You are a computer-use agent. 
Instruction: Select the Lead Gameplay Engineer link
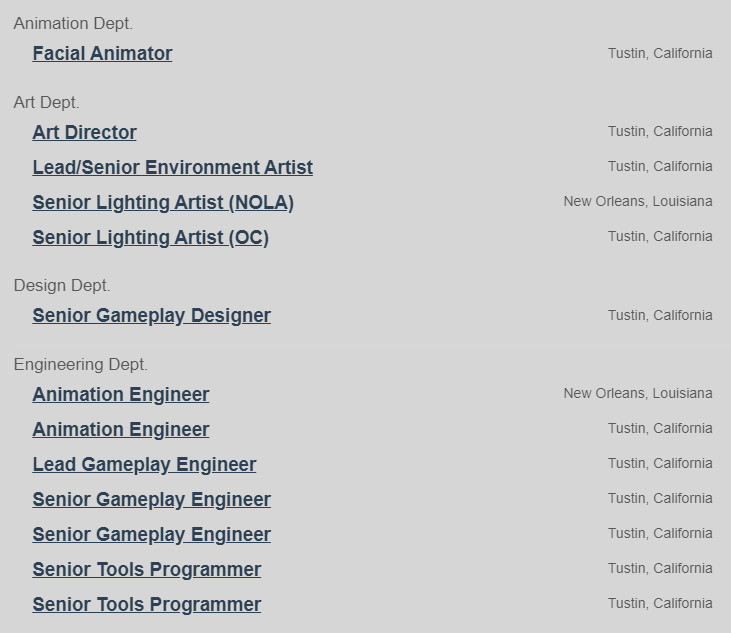coord(144,464)
